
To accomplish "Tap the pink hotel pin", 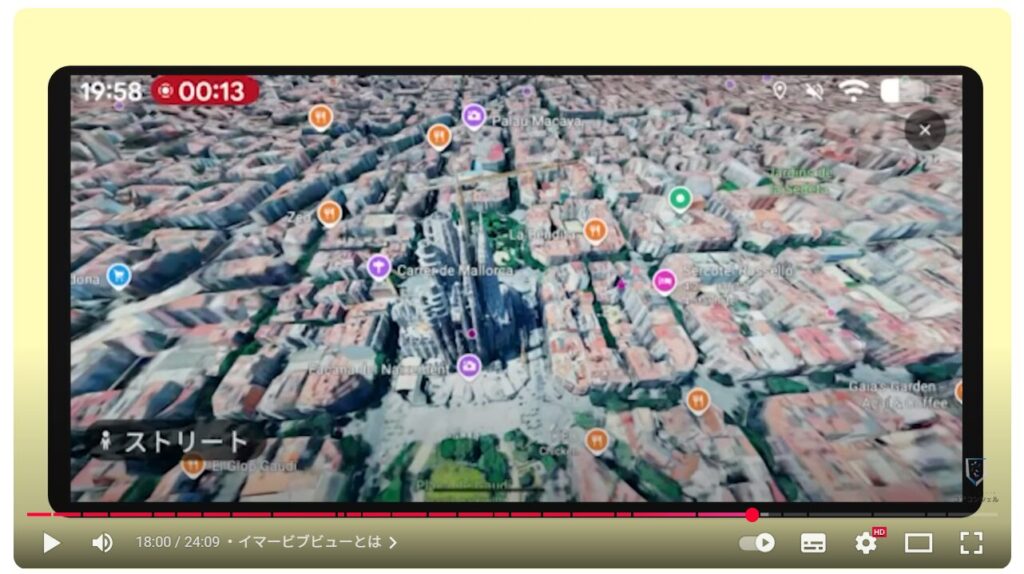I will [664, 282].
